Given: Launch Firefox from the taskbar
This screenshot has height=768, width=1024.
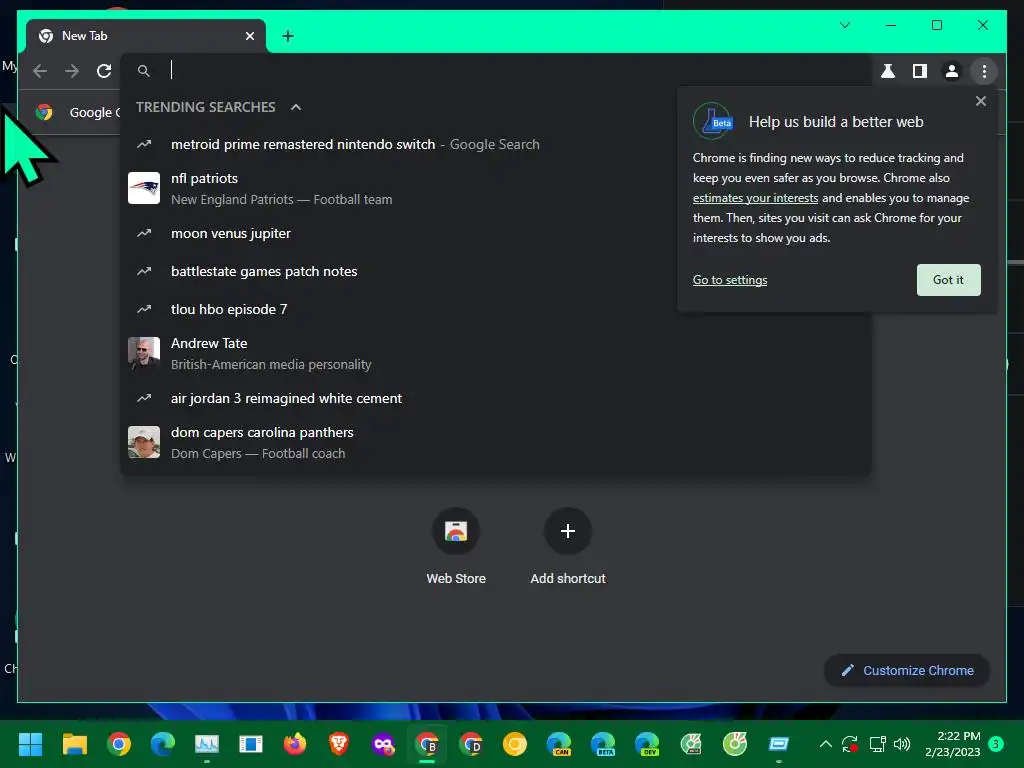Looking at the screenshot, I should pyautogui.click(x=295, y=744).
